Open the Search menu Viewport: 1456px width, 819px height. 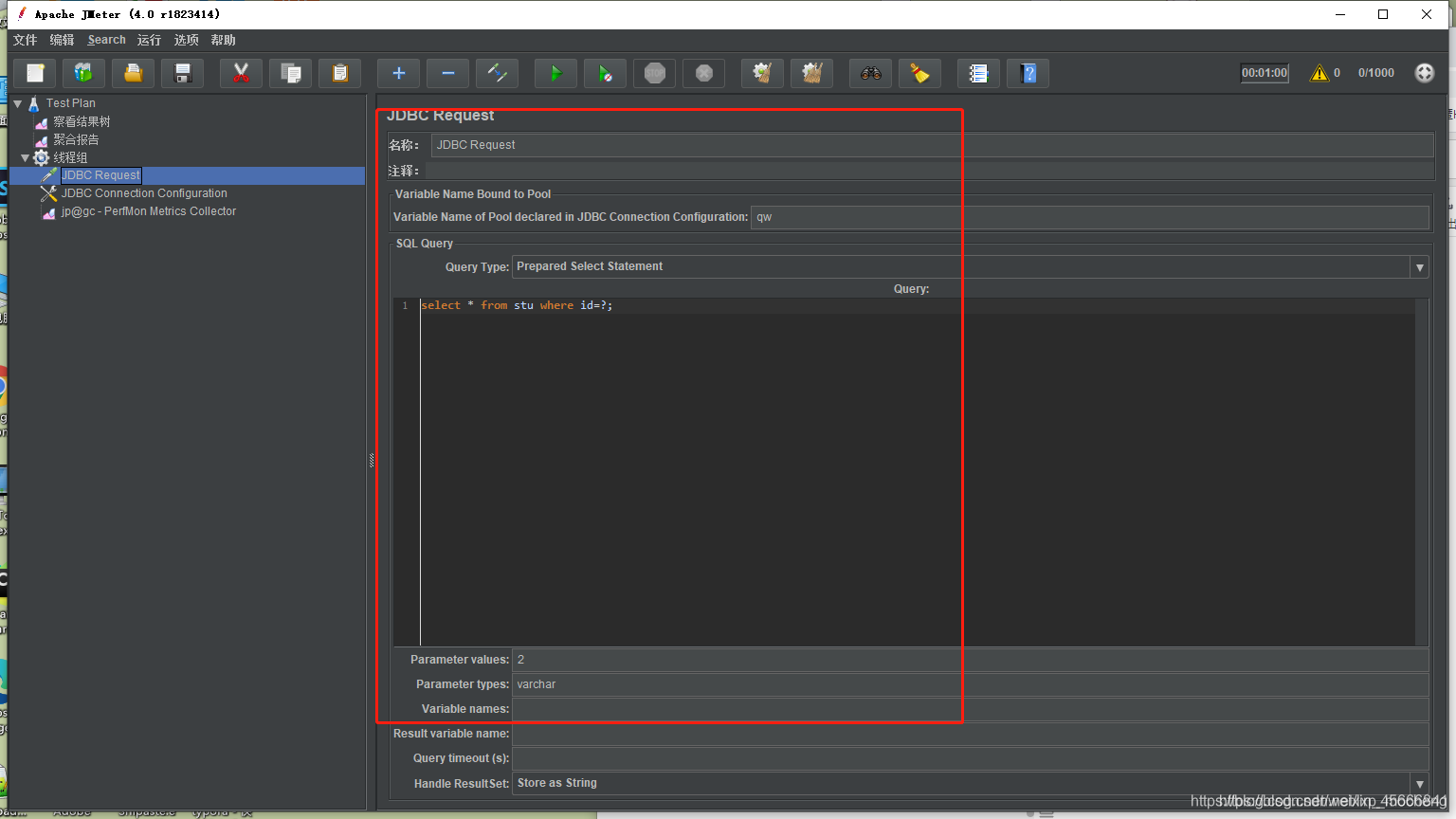pos(107,40)
